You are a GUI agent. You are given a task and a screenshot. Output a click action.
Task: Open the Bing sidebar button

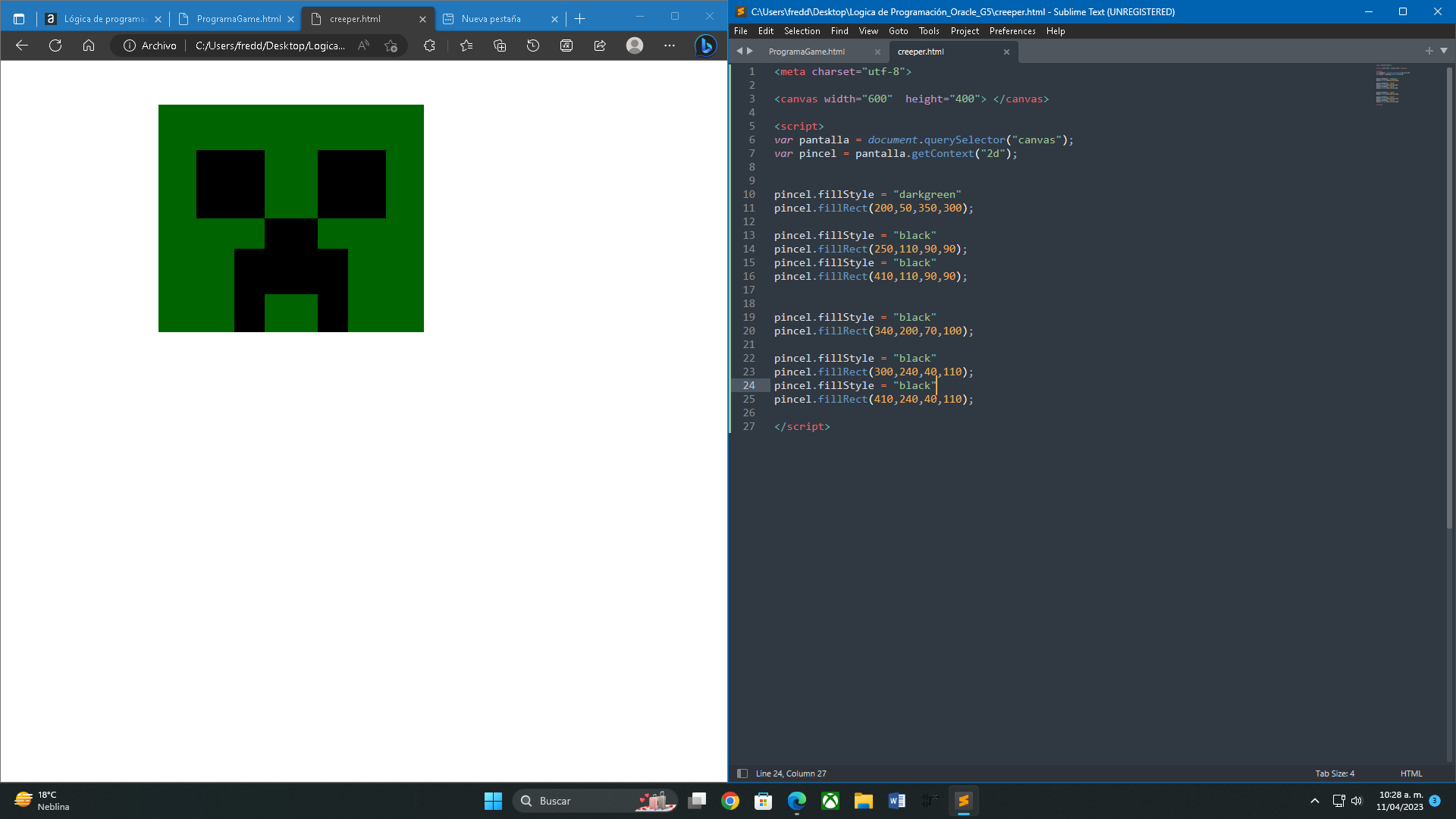(x=705, y=45)
